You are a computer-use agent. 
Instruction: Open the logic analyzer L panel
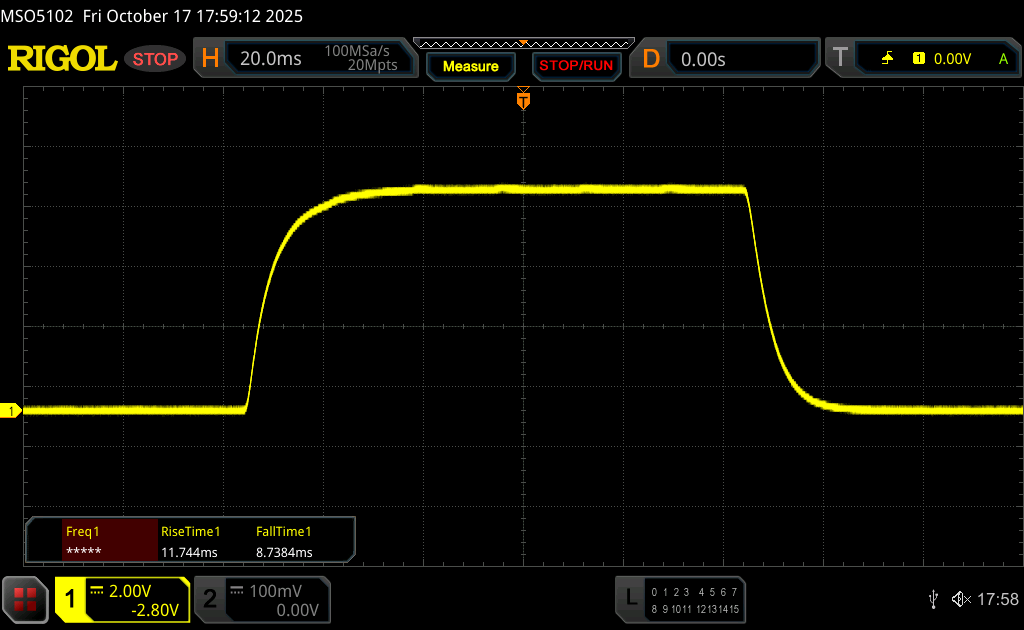[x=630, y=598]
